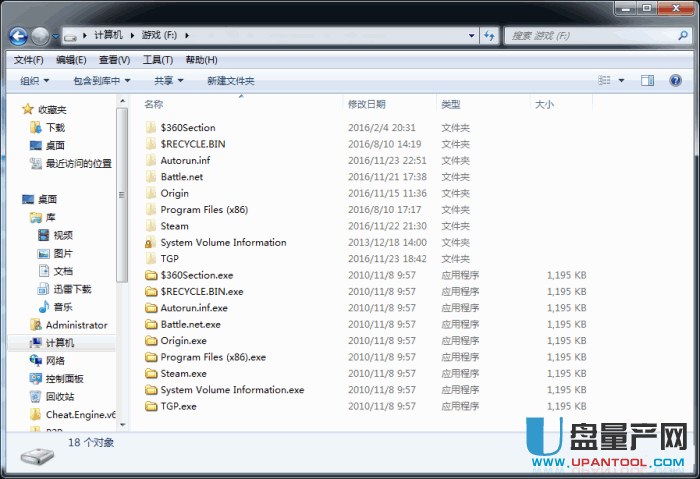Screen dimensions: 700x479
Task: Select 计算机 in the address bar
Action: pos(108,35)
